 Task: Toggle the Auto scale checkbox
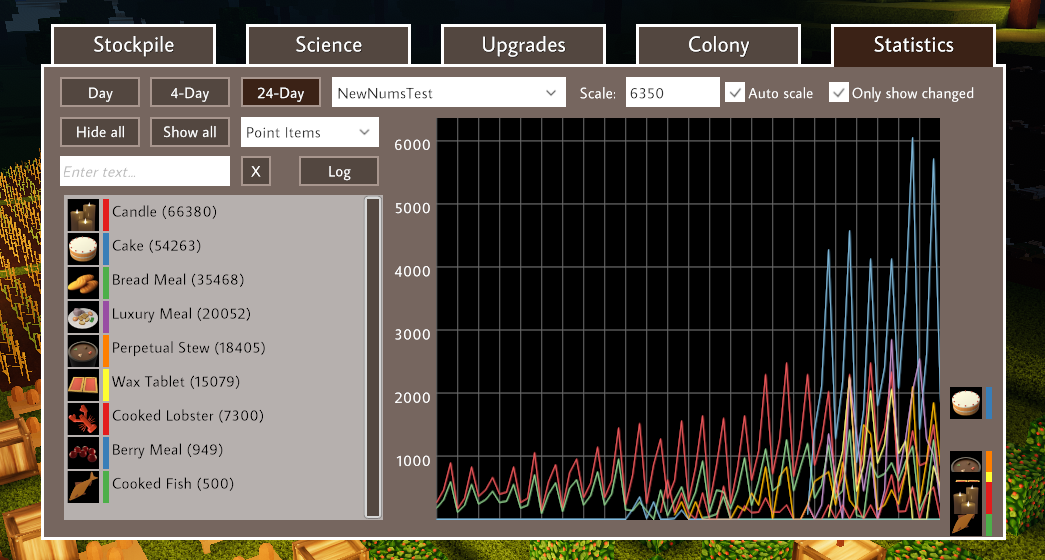735,93
